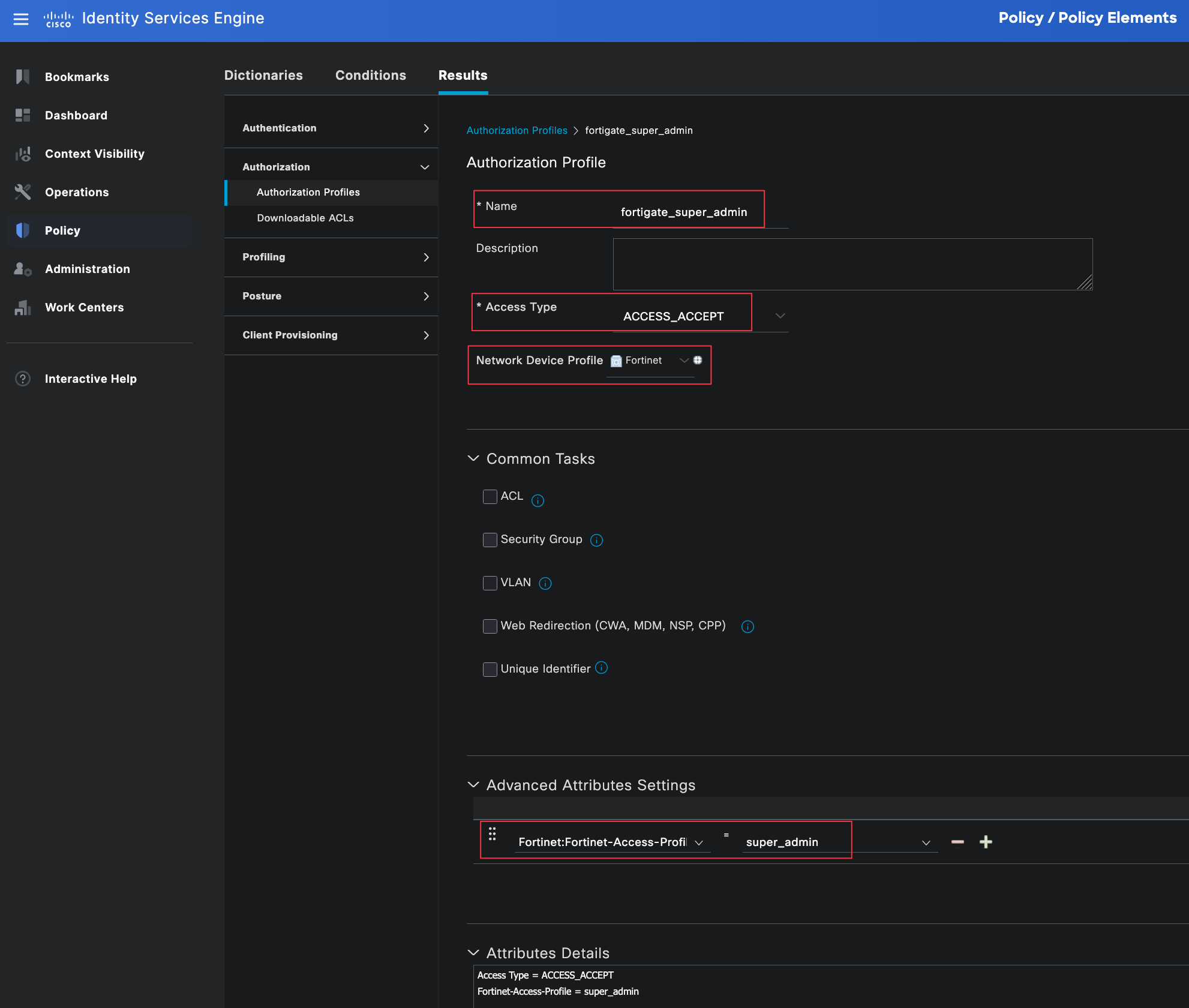1189x1008 pixels.
Task: Expand the Profiling section
Action: point(331,257)
